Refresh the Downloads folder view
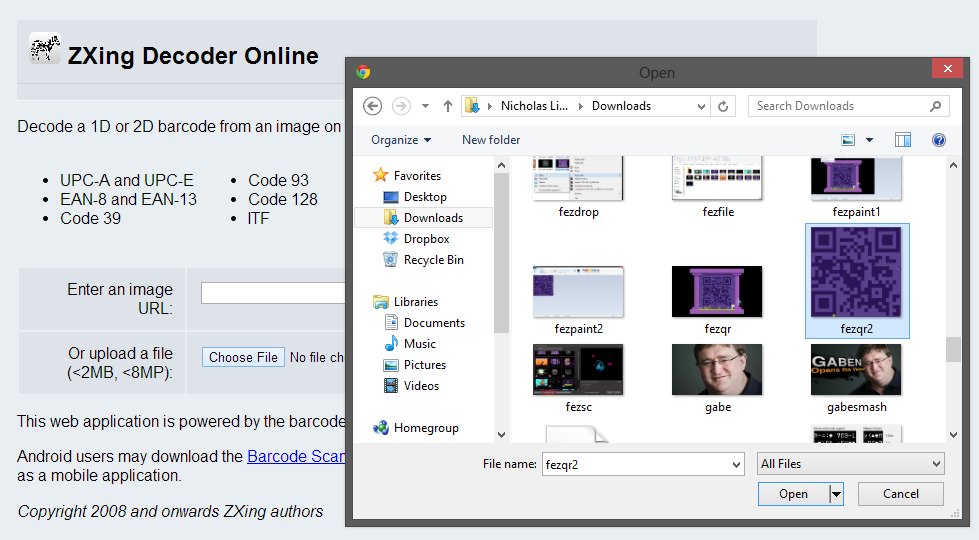Image resolution: width=979 pixels, height=540 pixels. click(x=723, y=106)
